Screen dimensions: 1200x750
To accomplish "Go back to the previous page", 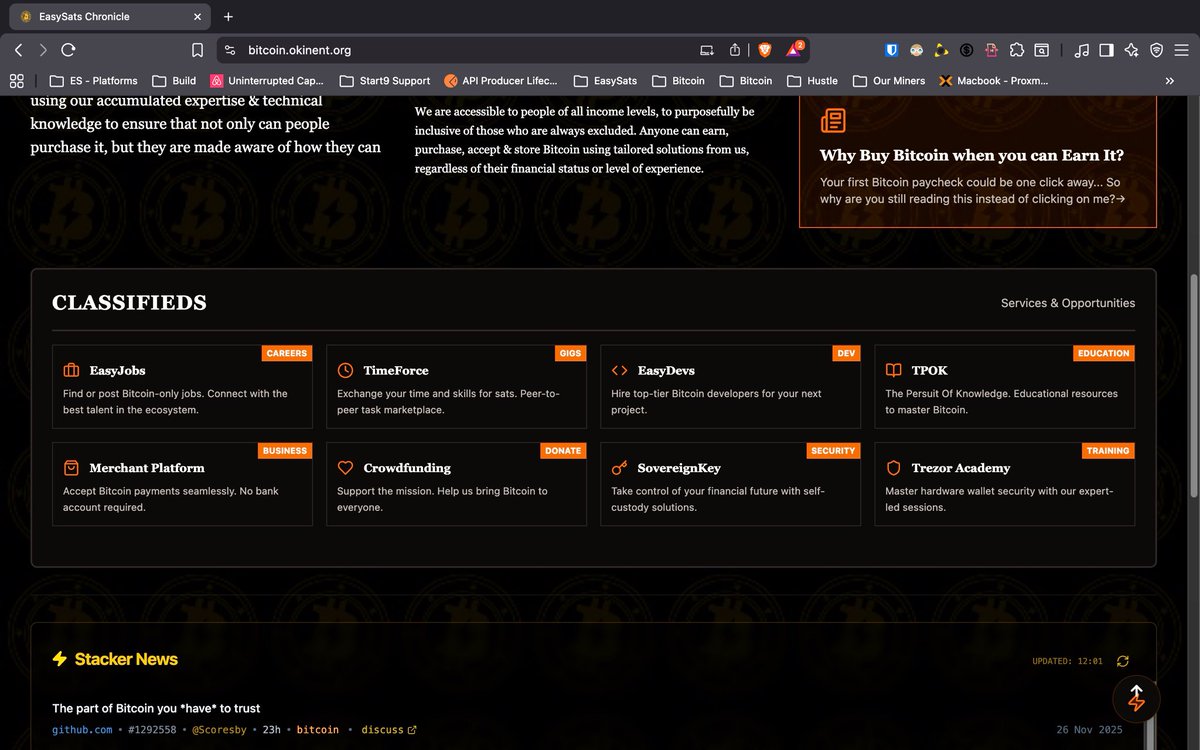I will [18, 50].
